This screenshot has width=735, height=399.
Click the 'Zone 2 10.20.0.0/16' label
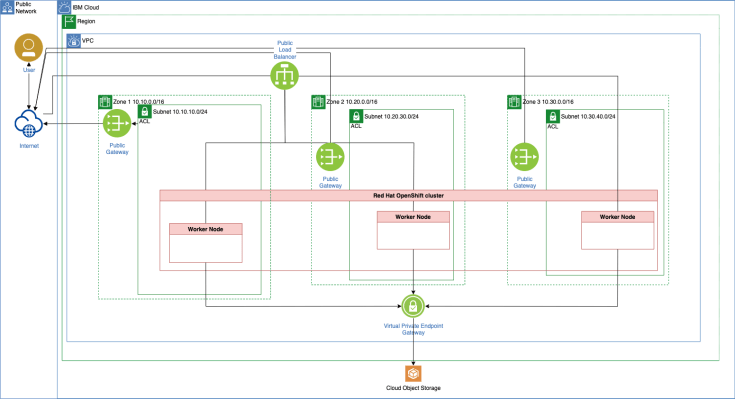click(352, 102)
